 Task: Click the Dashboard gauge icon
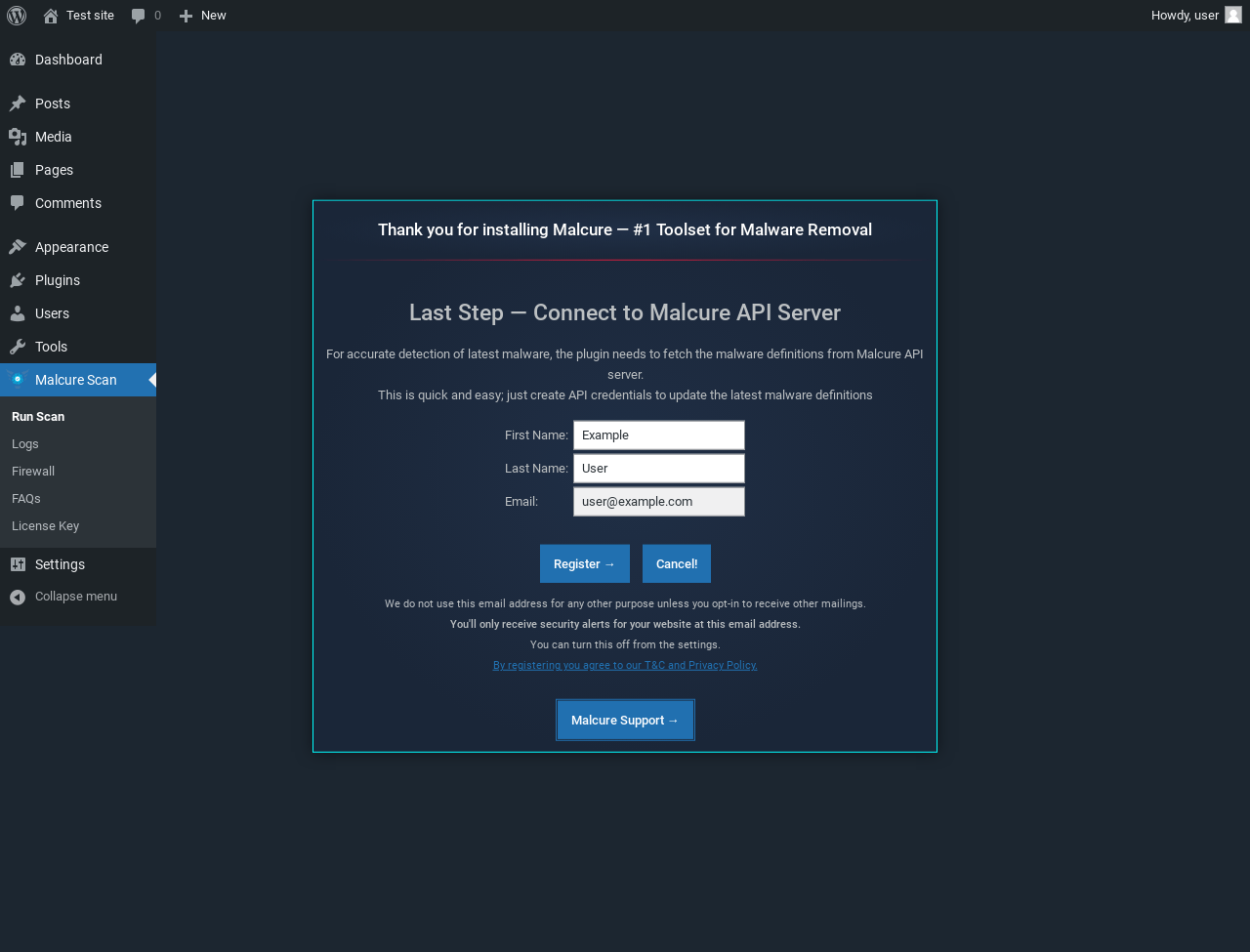tap(18, 60)
